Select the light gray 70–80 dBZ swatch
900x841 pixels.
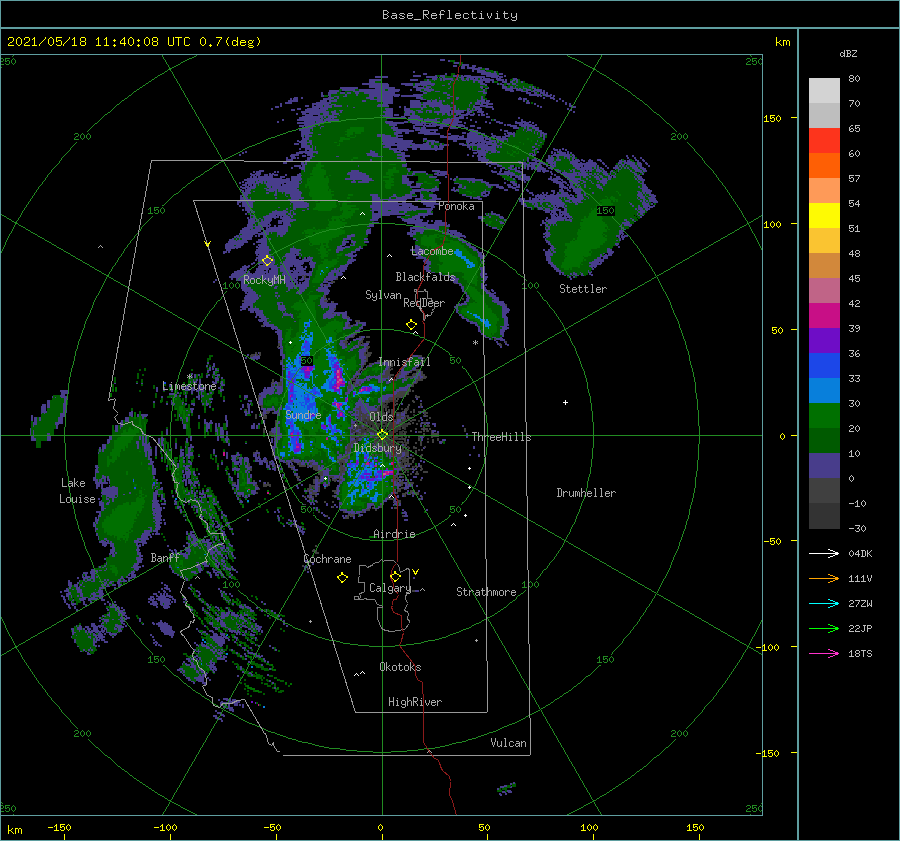point(824,91)
